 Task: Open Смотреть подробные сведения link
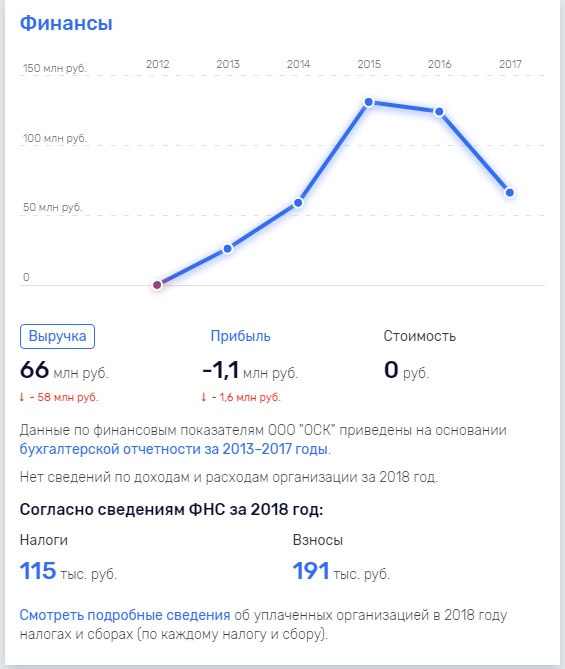[x=125, y=615]
